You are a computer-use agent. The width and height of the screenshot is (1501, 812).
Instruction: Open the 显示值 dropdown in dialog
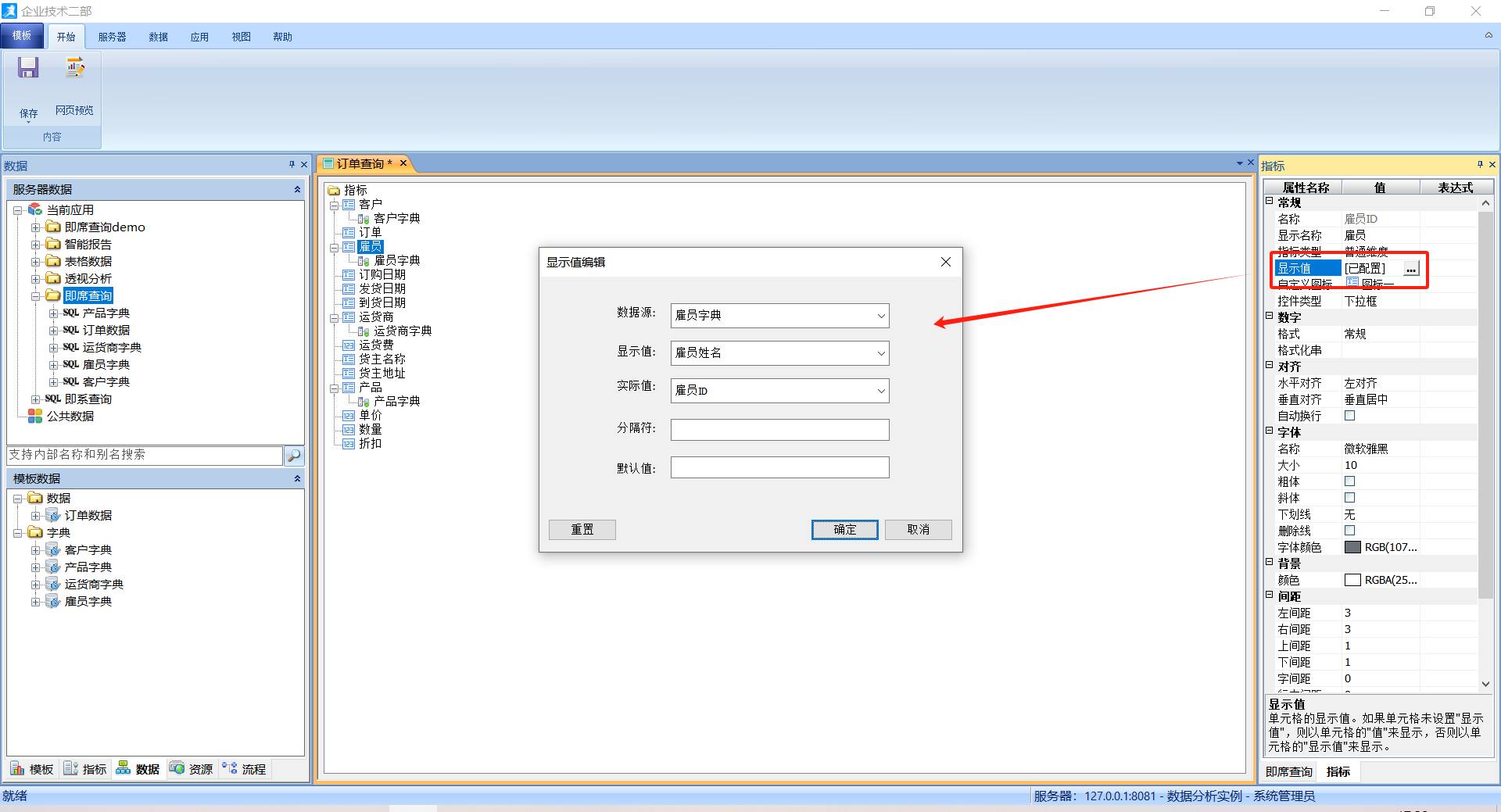point(881,353)
